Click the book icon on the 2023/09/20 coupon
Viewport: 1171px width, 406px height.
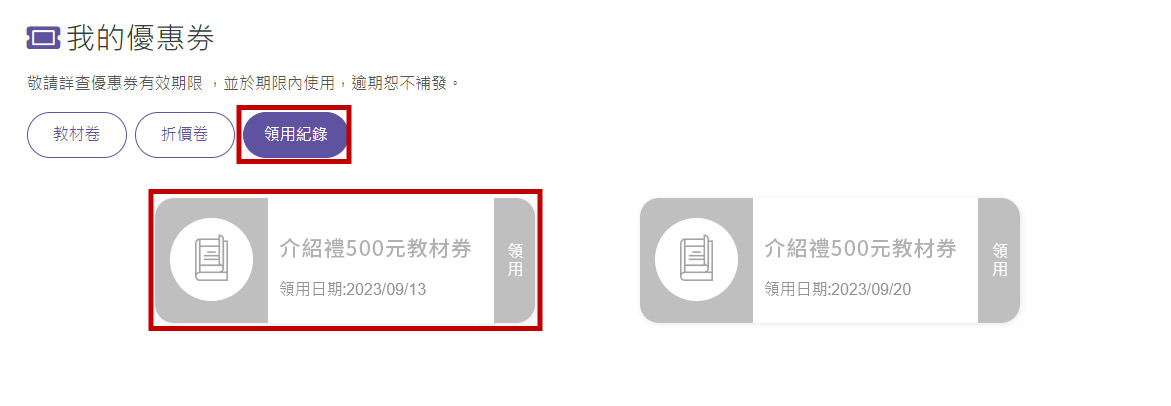pyautogui.click(x=696, y=259)
